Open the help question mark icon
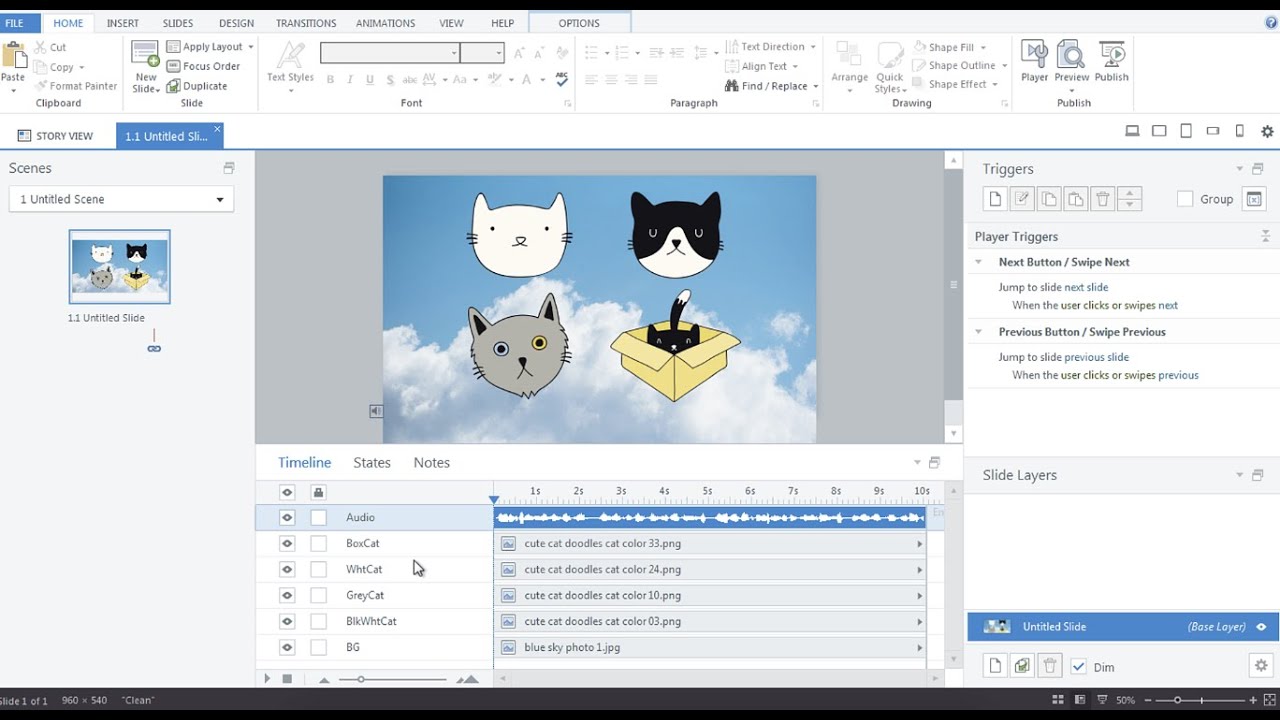Viewport: 1280px width, 720px height. (1271, 22)
